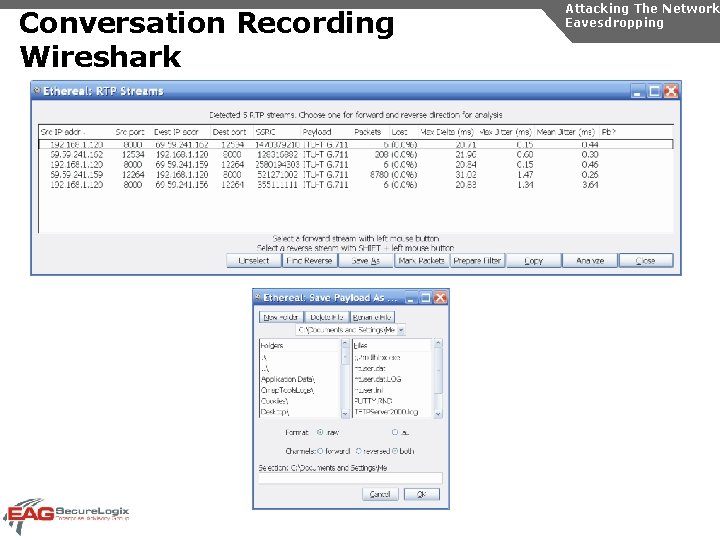This screenshot has width=720, height=540.
Task: Click the Payload column header
Action: pos(325,132)
